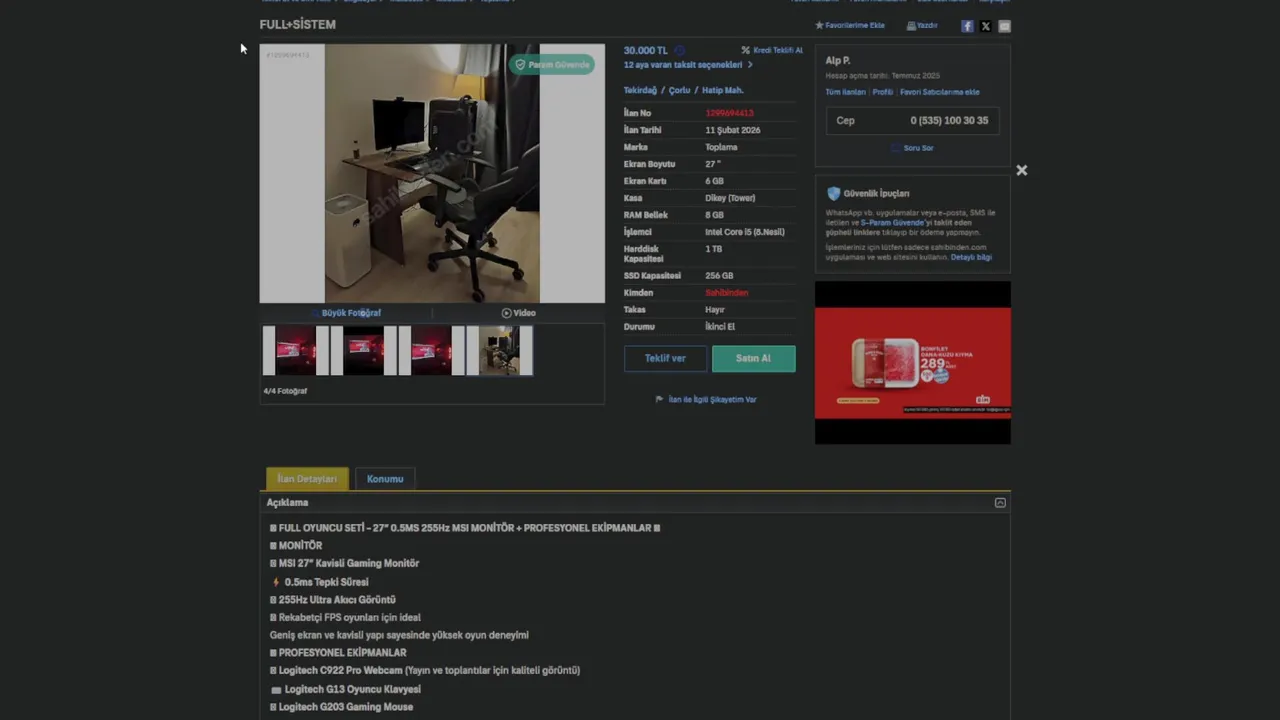This screenshot has width=1280, height=720.
Task: Click the Logitech C922 Pro Webcam line
Action: tap(425, 671)
